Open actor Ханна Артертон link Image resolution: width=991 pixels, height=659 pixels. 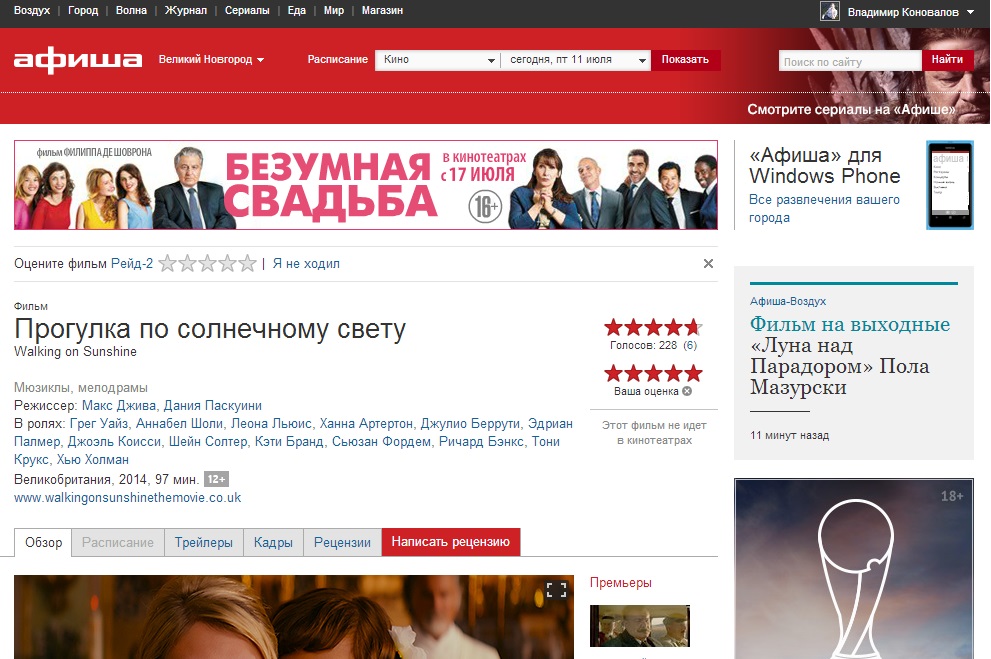coord(366,423)
